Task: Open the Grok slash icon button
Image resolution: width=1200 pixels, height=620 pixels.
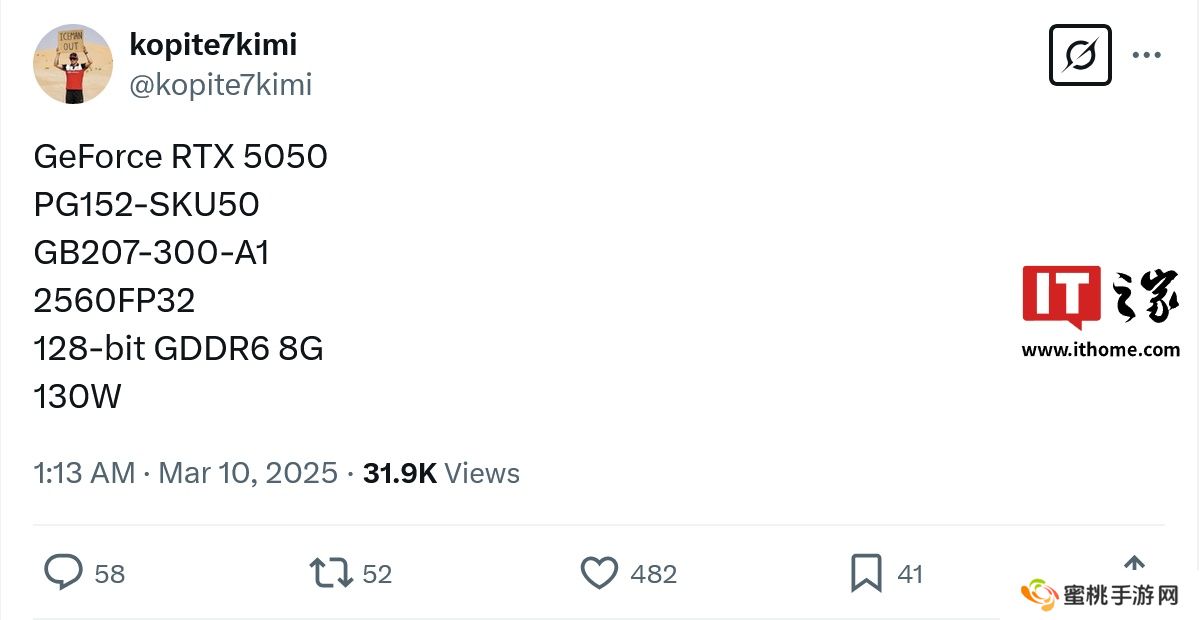Action: pyautogui.click(x=1080, y=55)
